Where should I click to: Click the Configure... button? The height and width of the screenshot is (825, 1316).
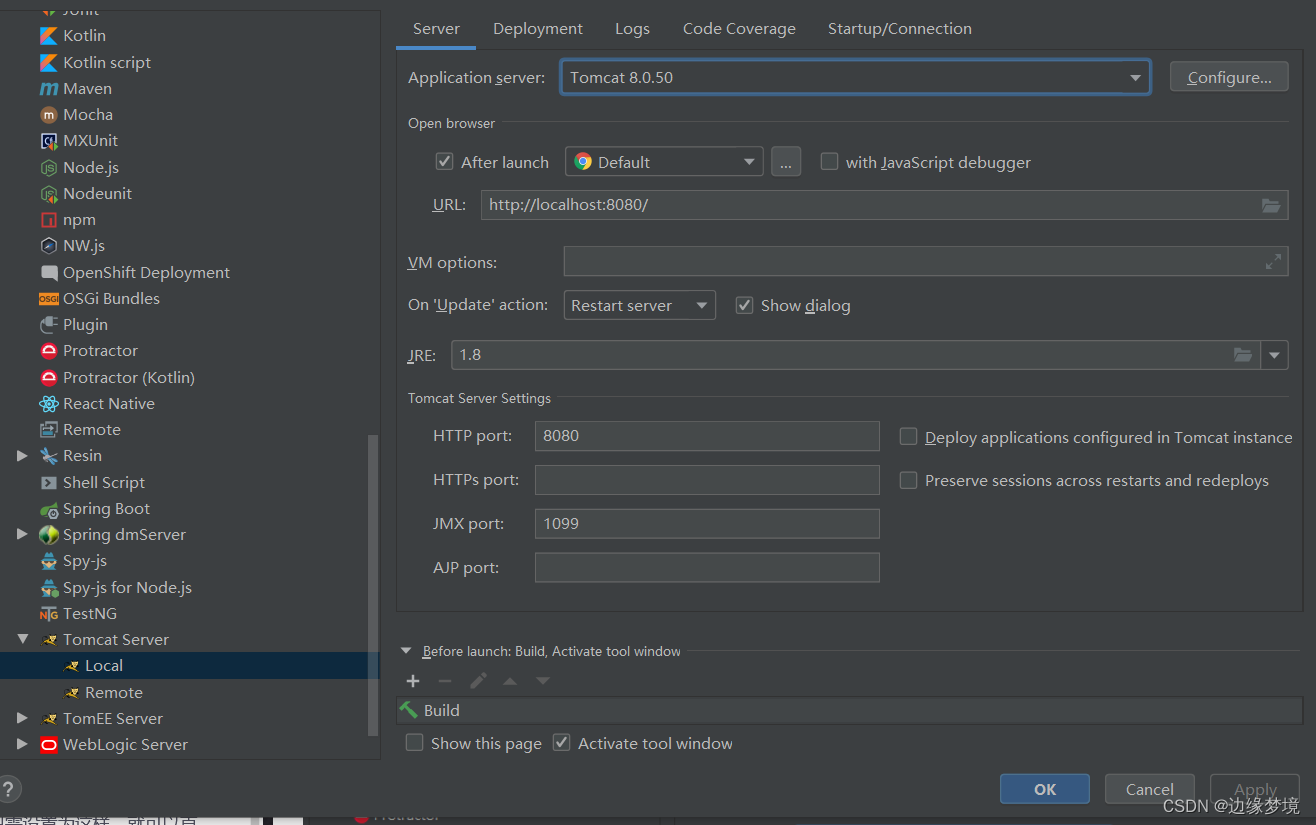(x=1229, y=77)
